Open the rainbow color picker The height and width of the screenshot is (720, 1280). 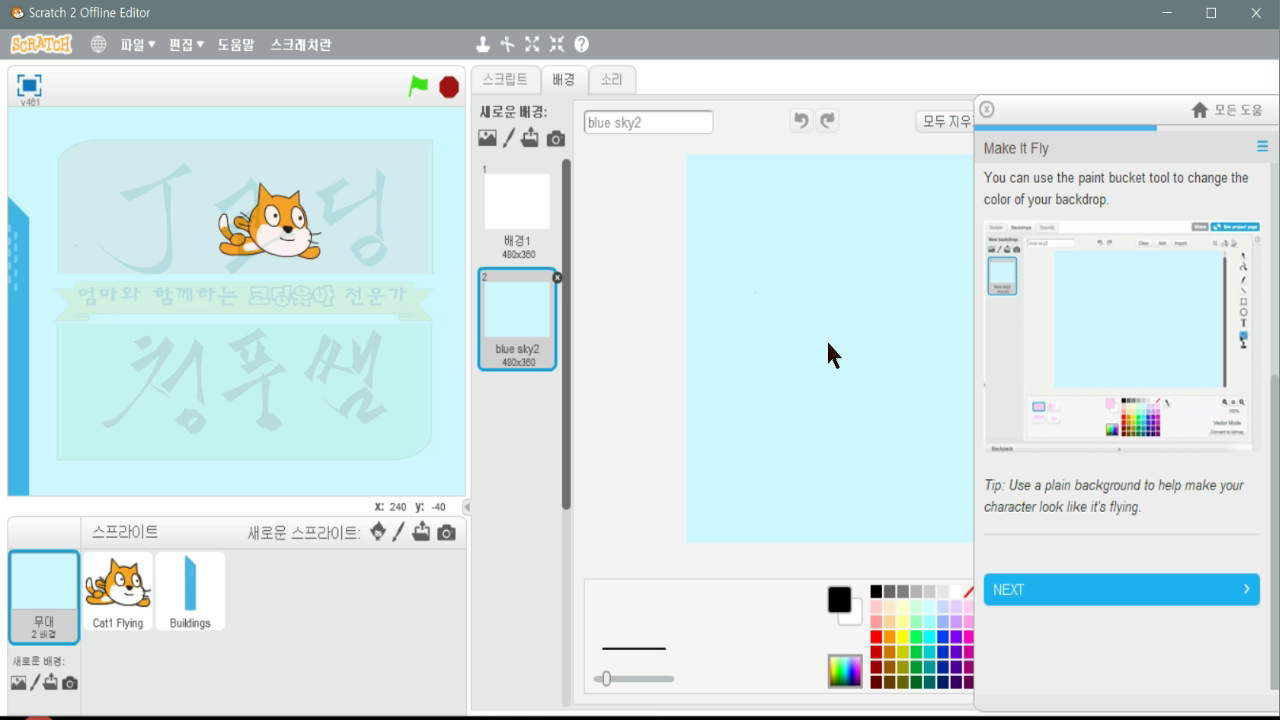pos(845,671)
